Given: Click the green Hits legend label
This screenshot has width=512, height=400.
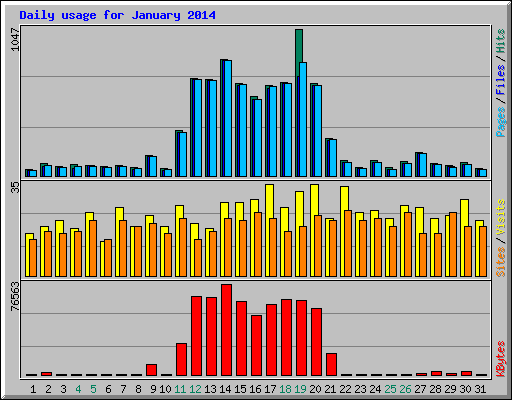Looking at the screenshot, I should (x=501, y=41).
